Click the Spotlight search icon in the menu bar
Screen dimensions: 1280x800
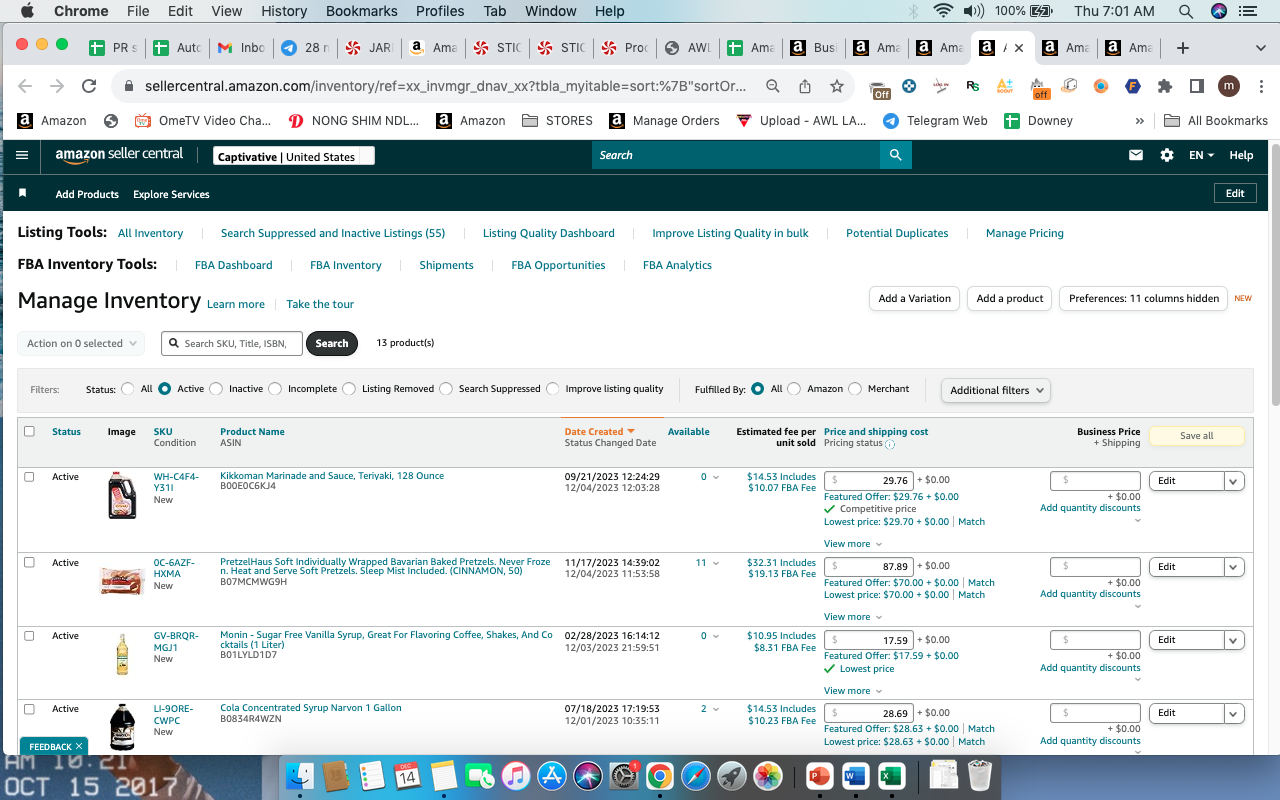[x=1186, y=11]
